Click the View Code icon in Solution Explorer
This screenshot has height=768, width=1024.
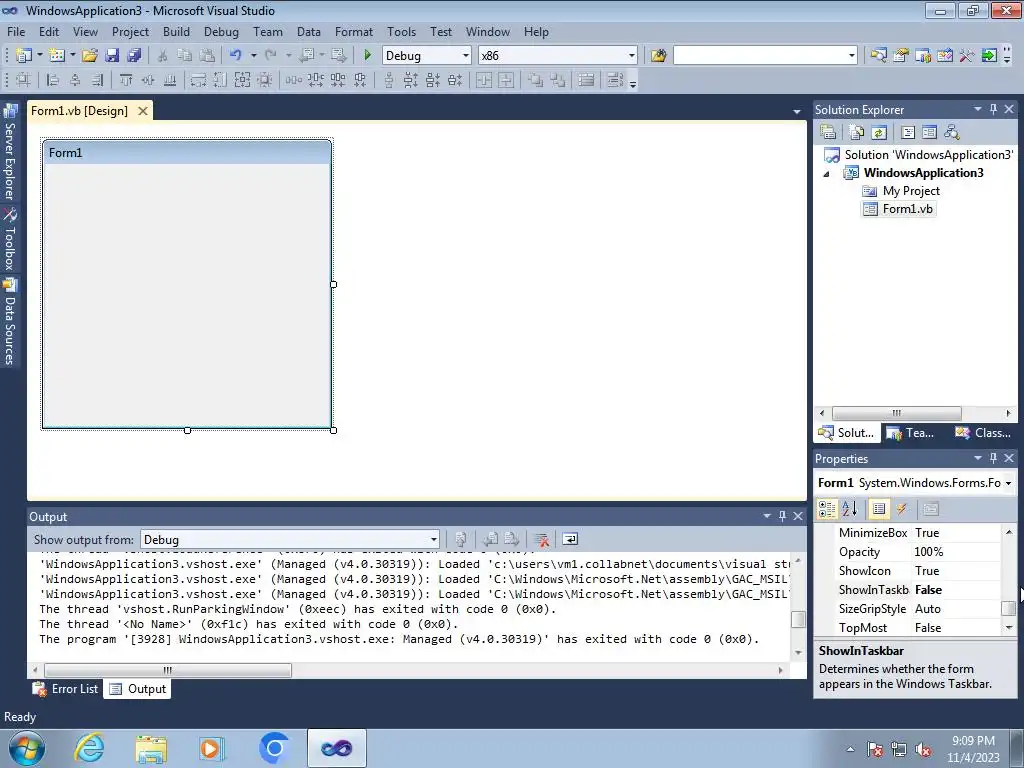(908, 133)
